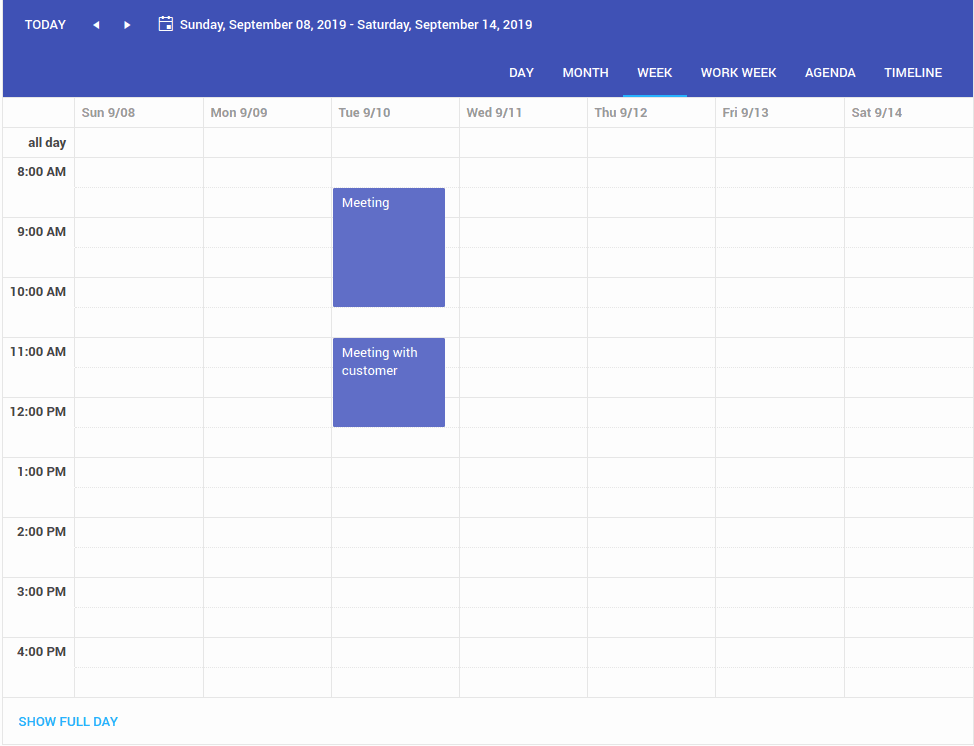Open the AGENDA view tab

[x=830, y=73]
